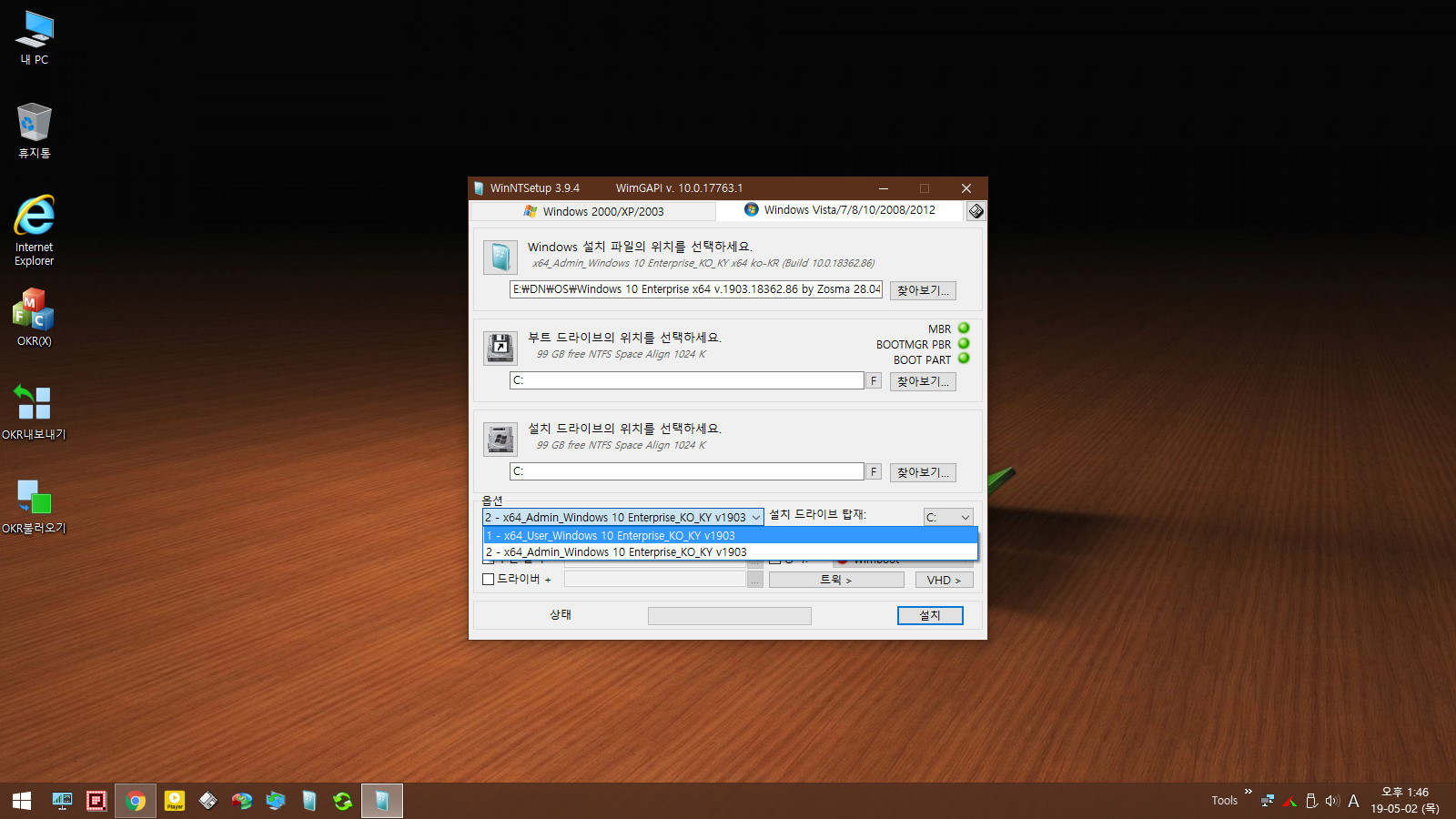Viewport: 1456px width, 819px height.
Task: Click the install drive hard disk icon
Action: click(x=500, y=439)
